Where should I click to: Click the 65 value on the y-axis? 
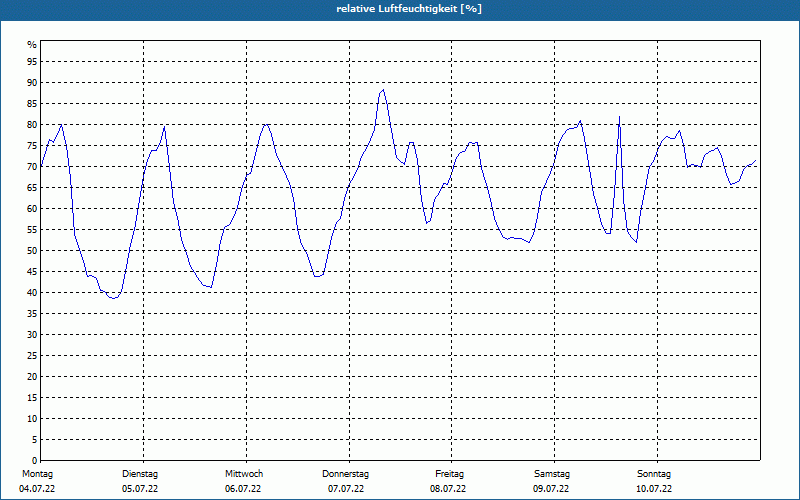point(32,188)
